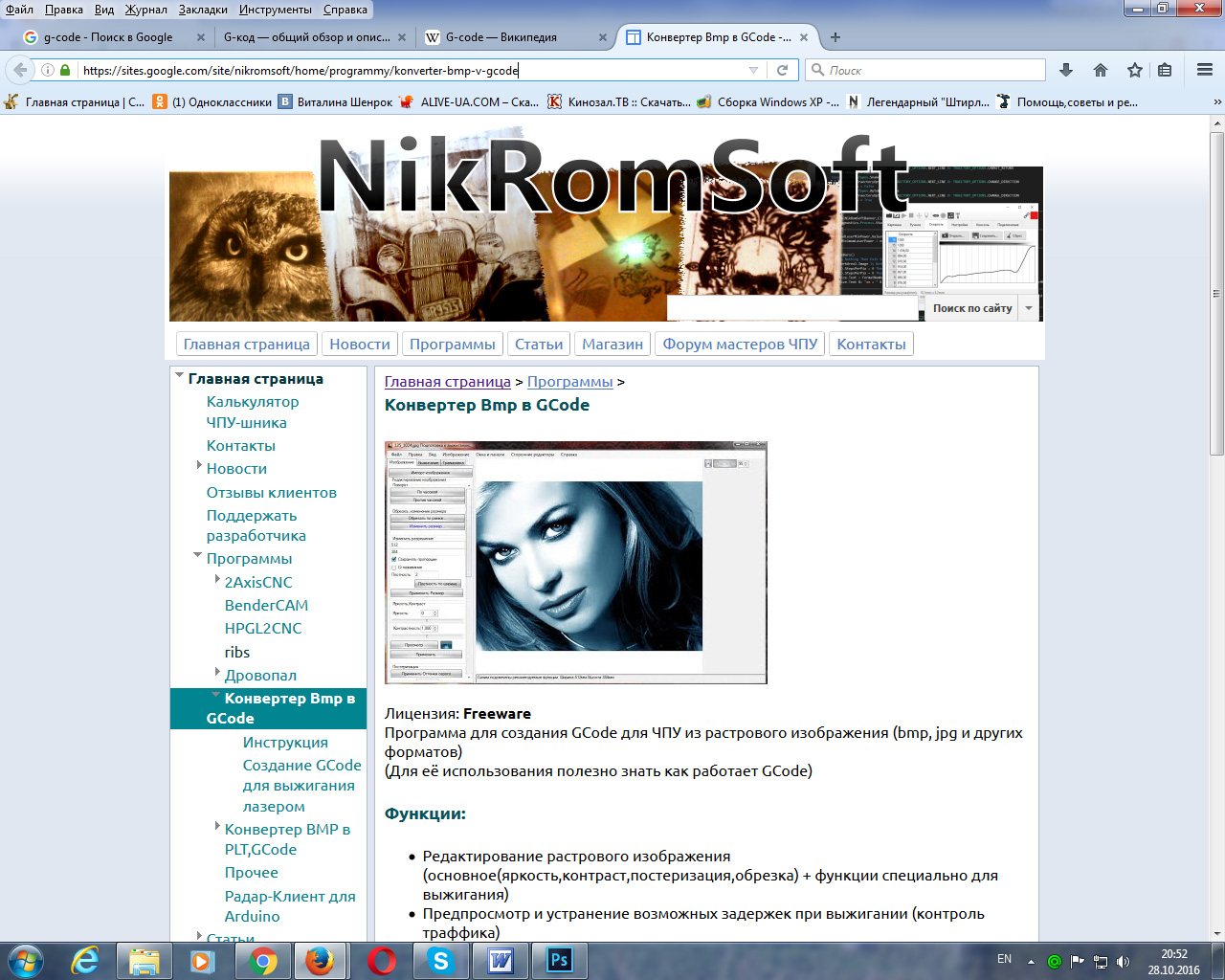Click the Action Center flag tray icon

[1078, 961]
